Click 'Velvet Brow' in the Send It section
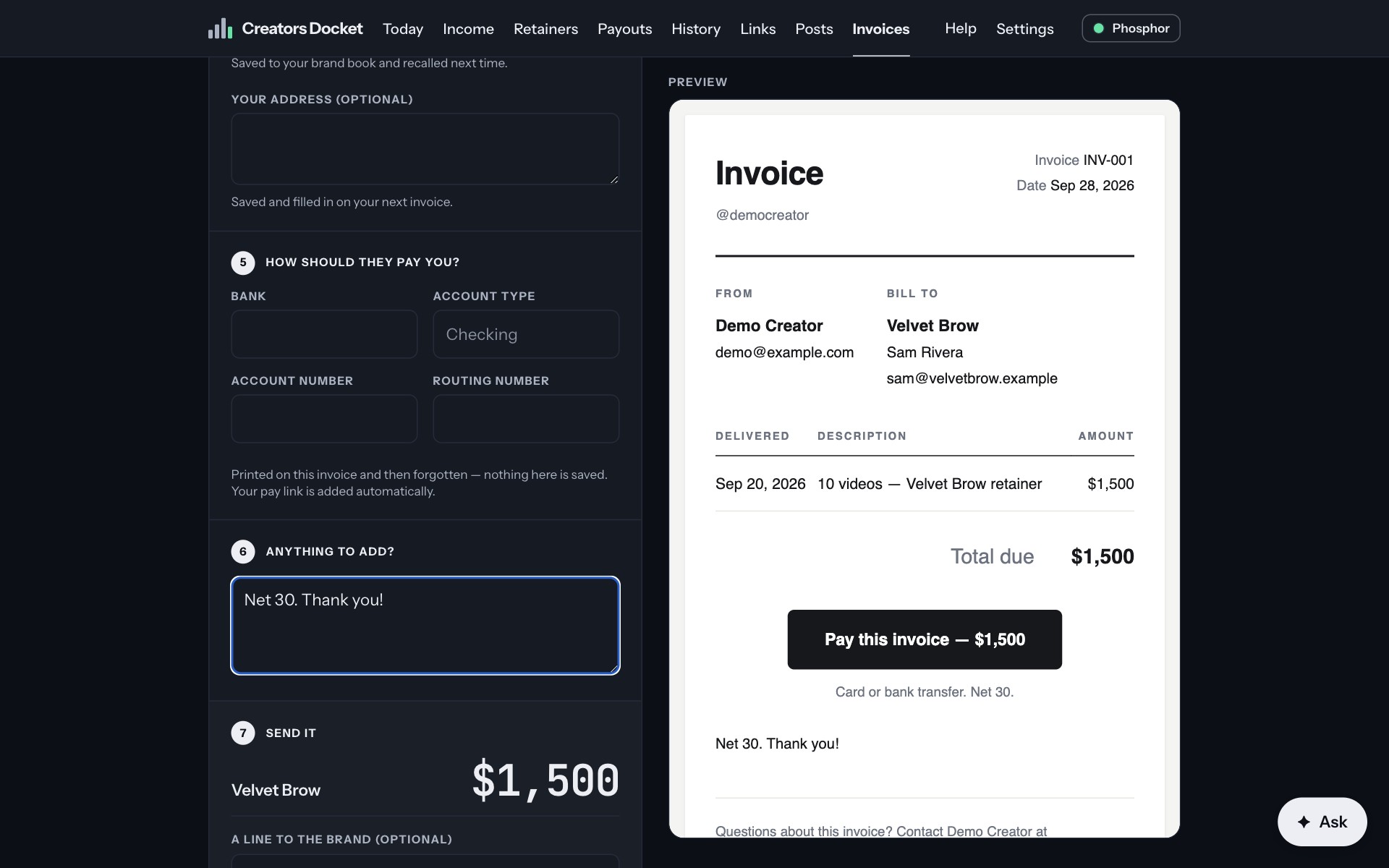Image resolution: width=1389 pixels, height=868 pixels. coord(276,790)
